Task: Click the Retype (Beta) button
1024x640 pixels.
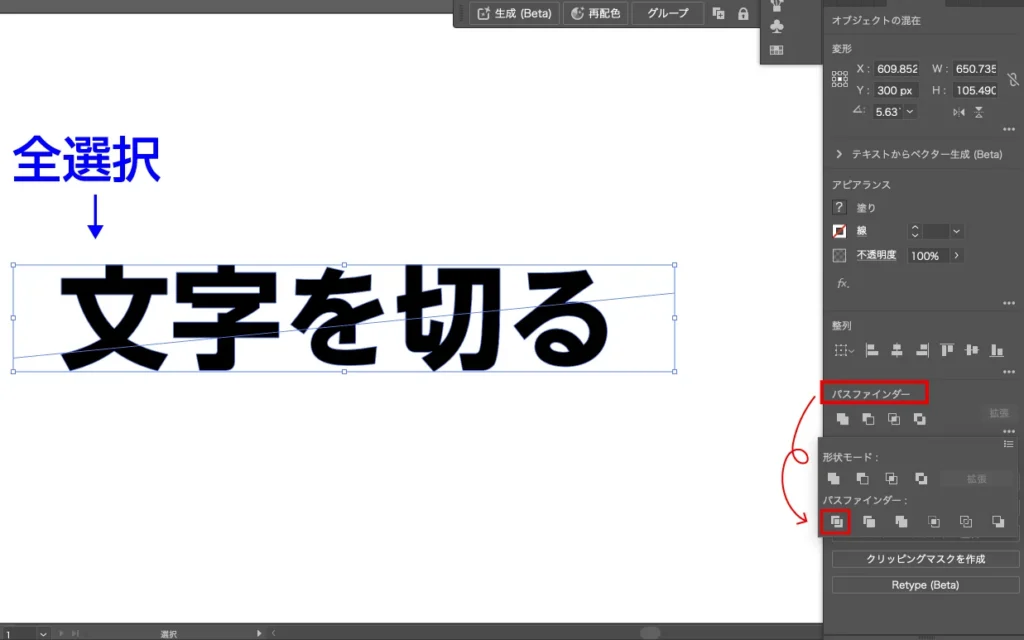Action: (x=925, y=585)
